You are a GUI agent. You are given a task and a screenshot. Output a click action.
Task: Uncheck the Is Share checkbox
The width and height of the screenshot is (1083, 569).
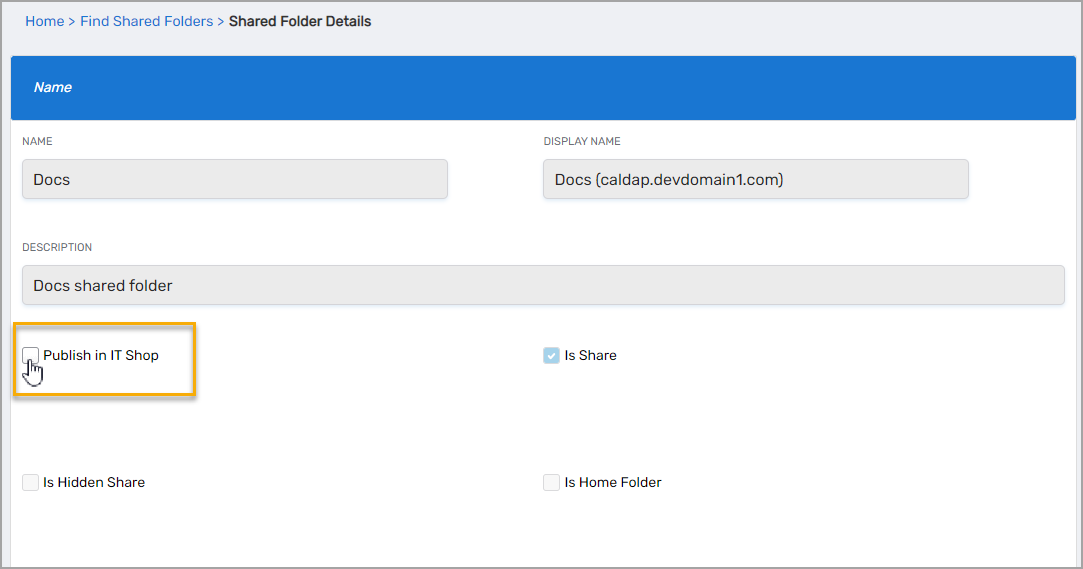coord(551,355)
